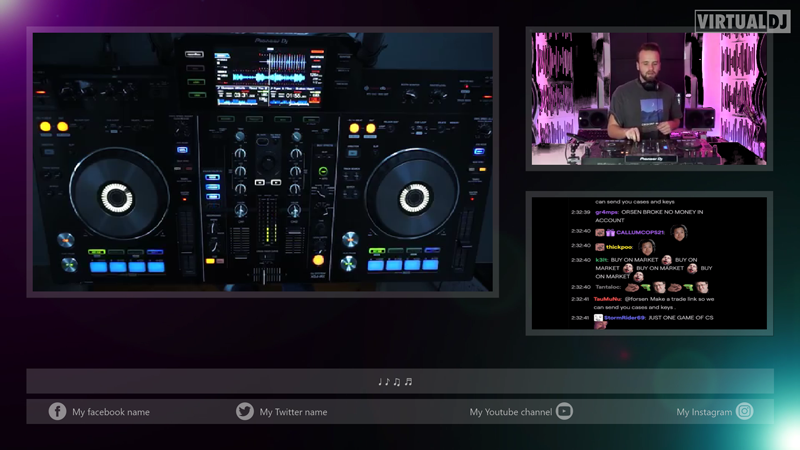This screenshot has height=450, width=800.
Task: Select the DJ webcam video feed
Action: coord(649,98)
